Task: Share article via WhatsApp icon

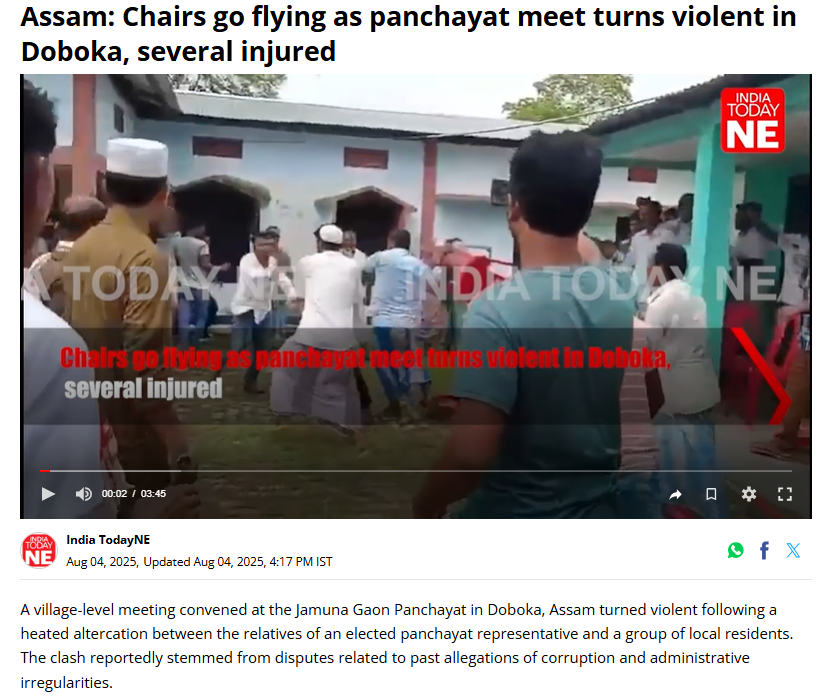Action: pos(735,550)
